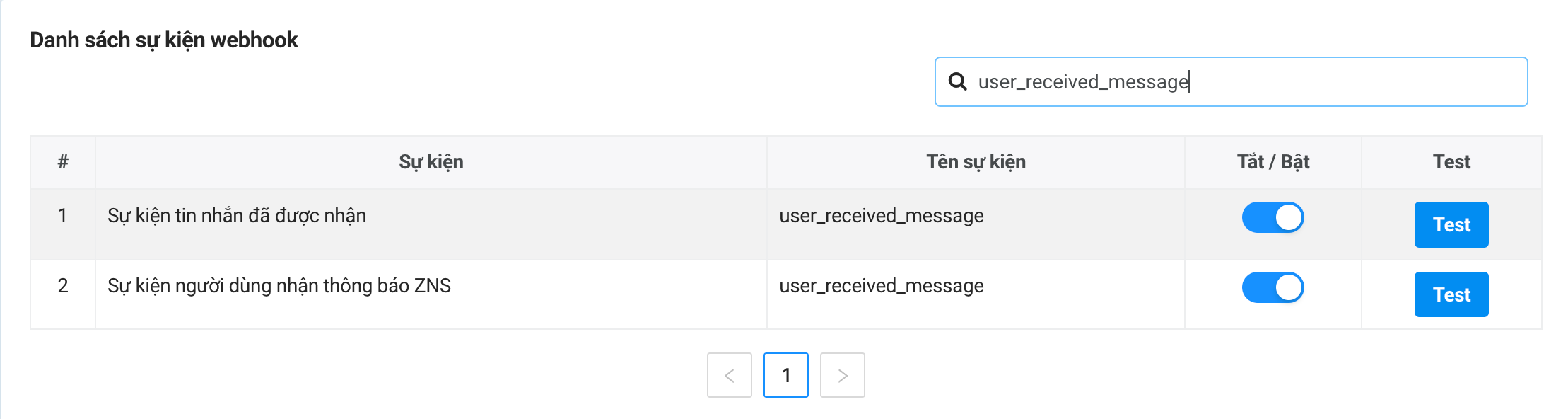Select the "Sự kiện người dùng nhận thông báo ZNS" text
The width and height of the screenshot is (1568, 419).
click(x=279, y=286)
